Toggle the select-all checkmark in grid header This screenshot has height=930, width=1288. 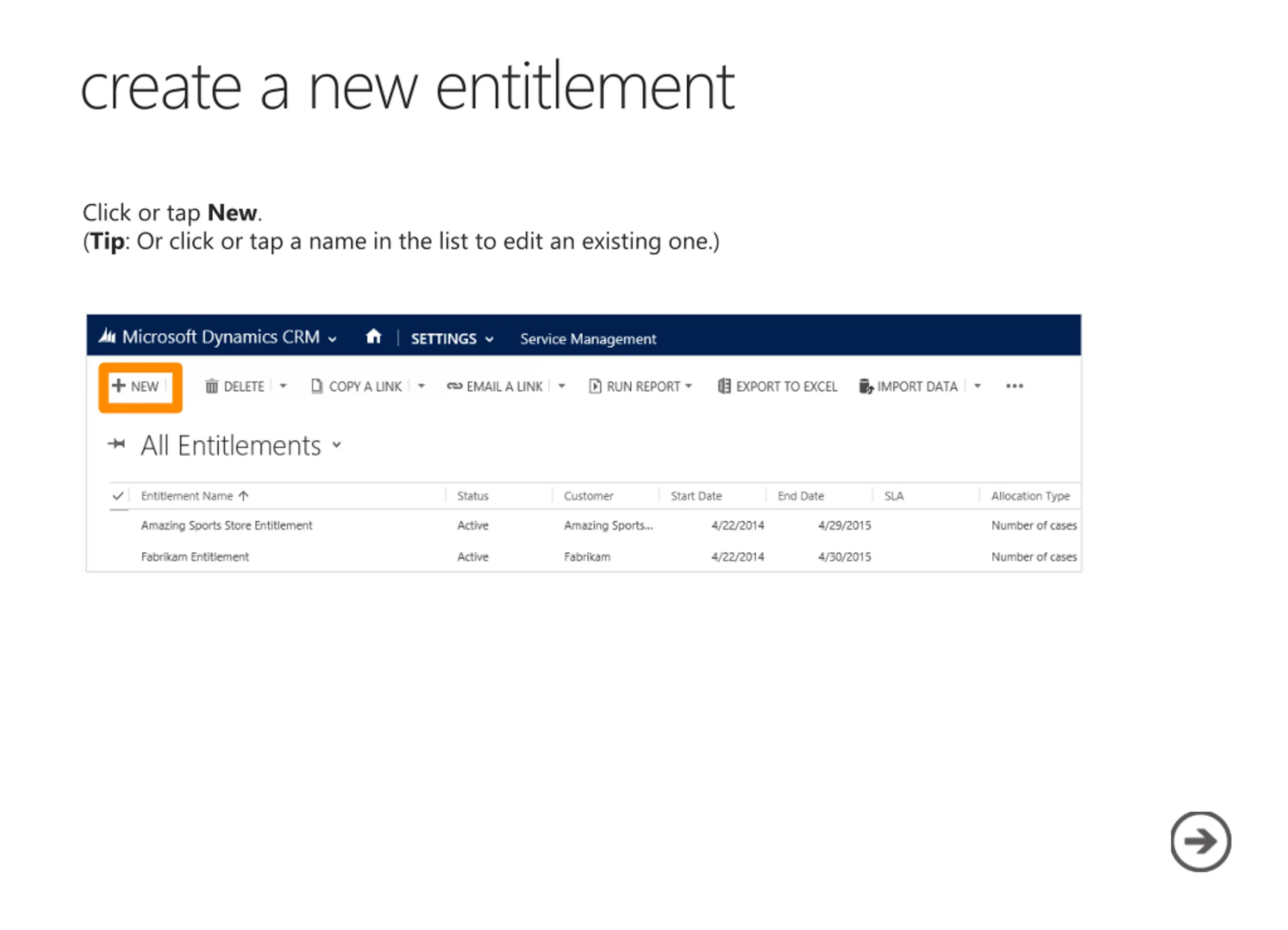pyautogui.click(x=118, y=496)
